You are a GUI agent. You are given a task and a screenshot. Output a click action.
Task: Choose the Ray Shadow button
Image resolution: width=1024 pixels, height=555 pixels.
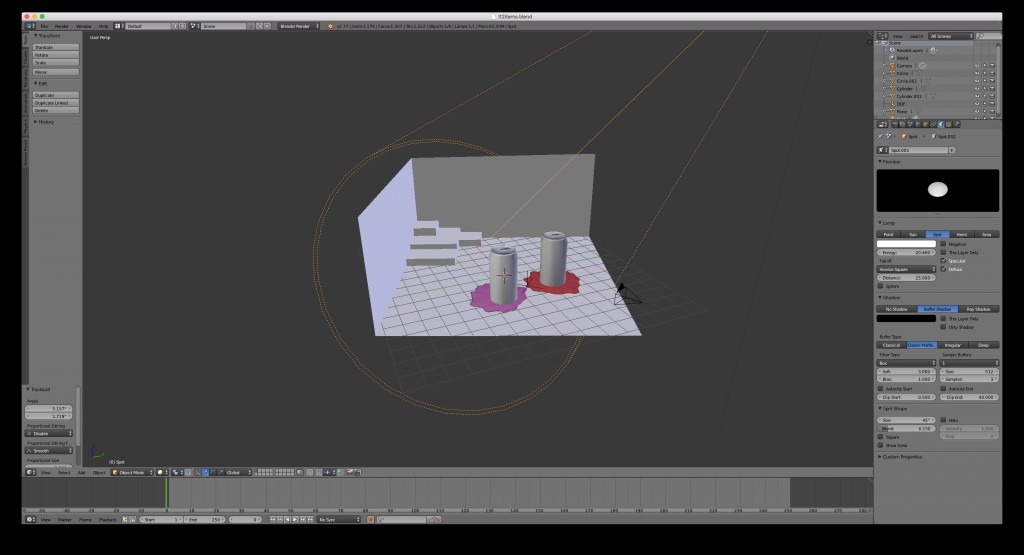pyautogui.click(x=979, y=309)
